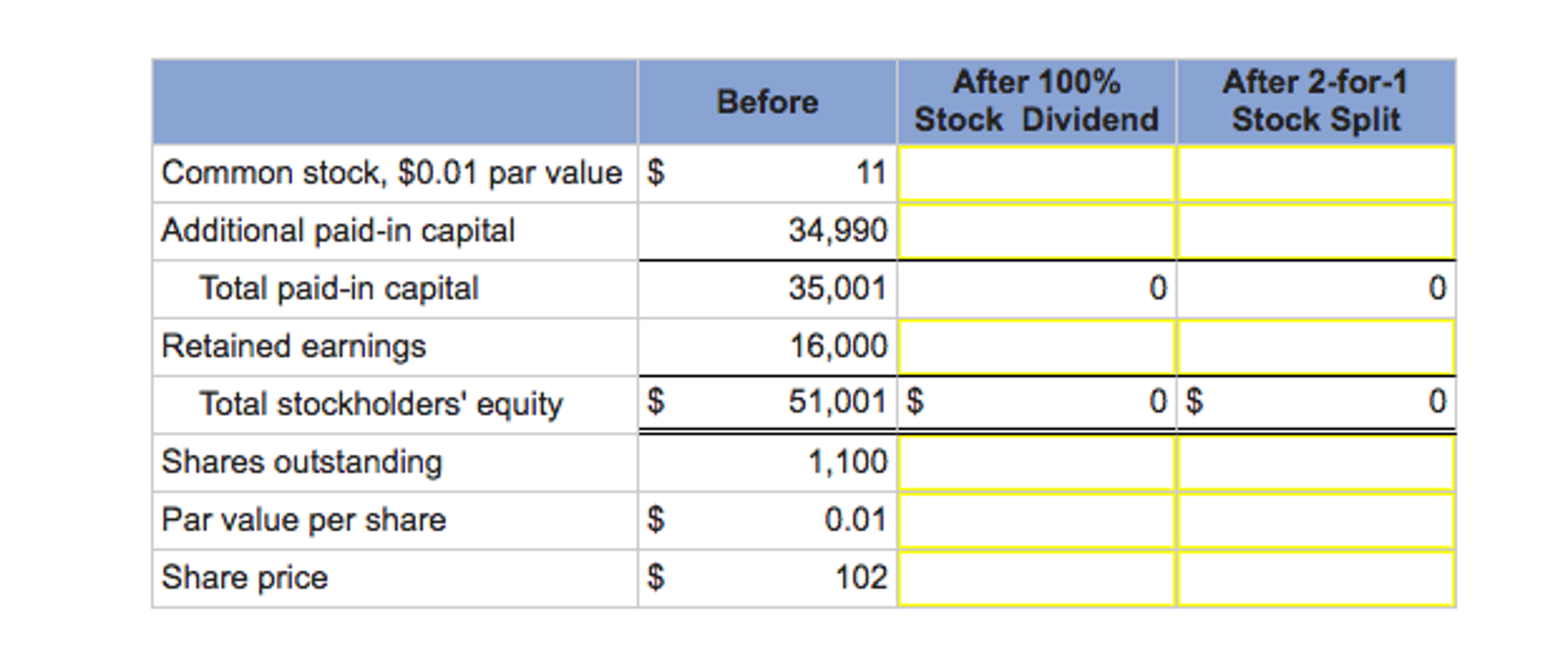Select Common stock input under Stock Split

pyautogui.click(x=1316, y=174)
